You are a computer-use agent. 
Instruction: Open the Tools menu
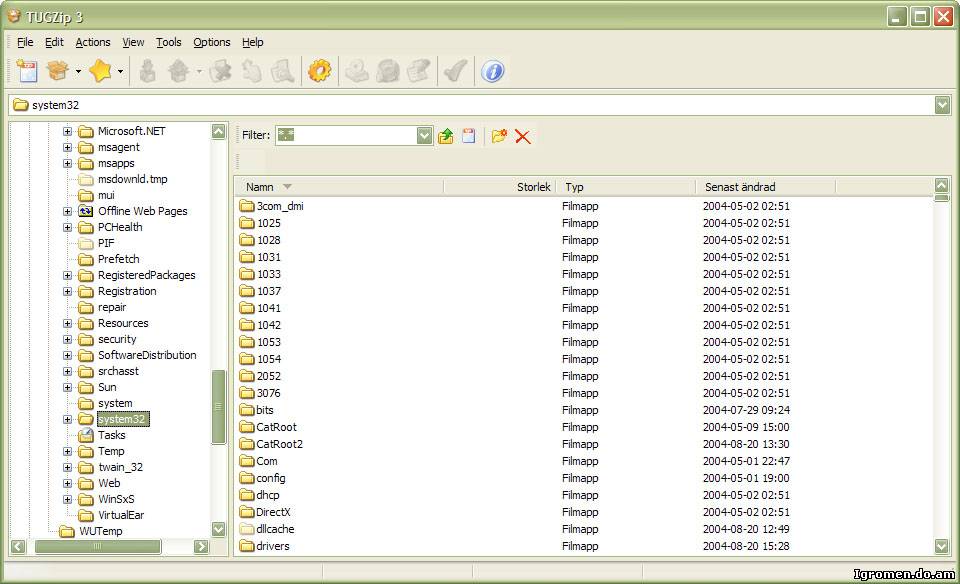[169, 42]
